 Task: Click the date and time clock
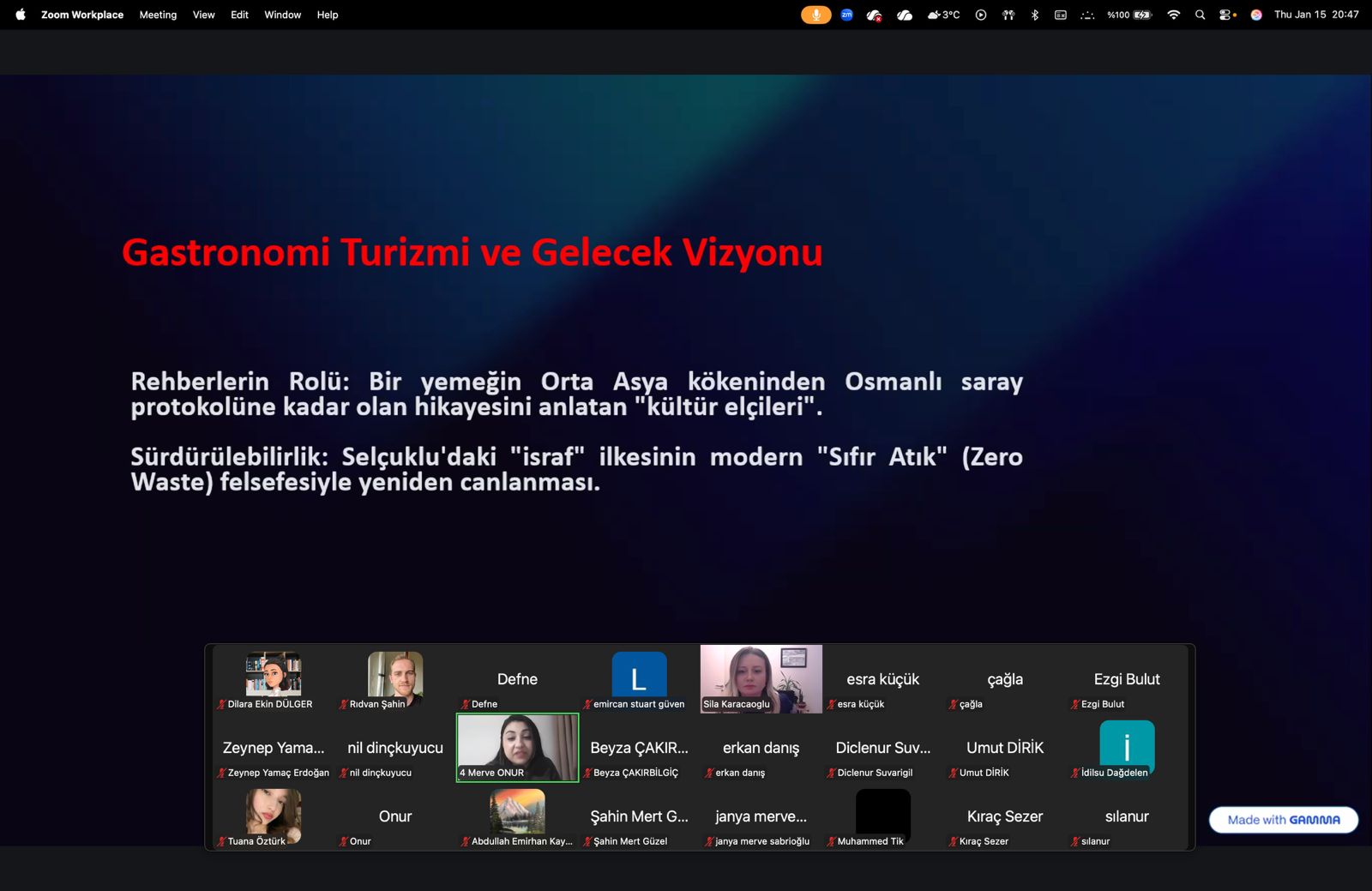click(x=1316, y=15)
